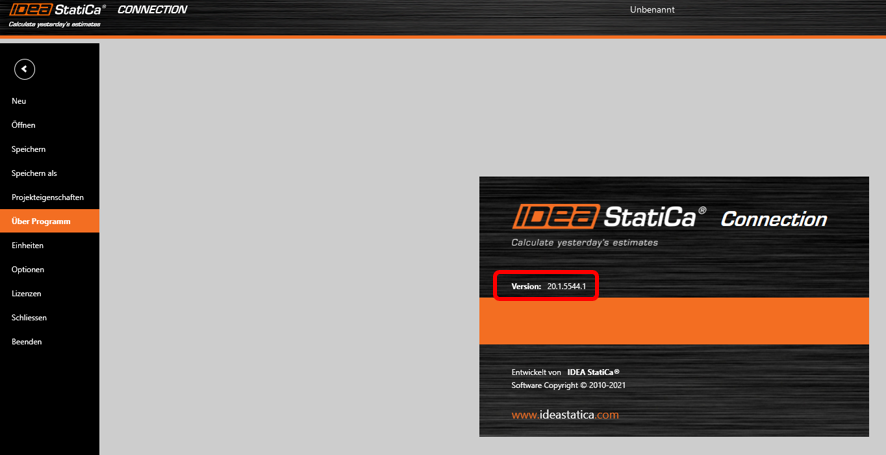Click the Software Copyright © 2010-2021 text
This screenshot has height=455, width=886.
pos(568,385)
